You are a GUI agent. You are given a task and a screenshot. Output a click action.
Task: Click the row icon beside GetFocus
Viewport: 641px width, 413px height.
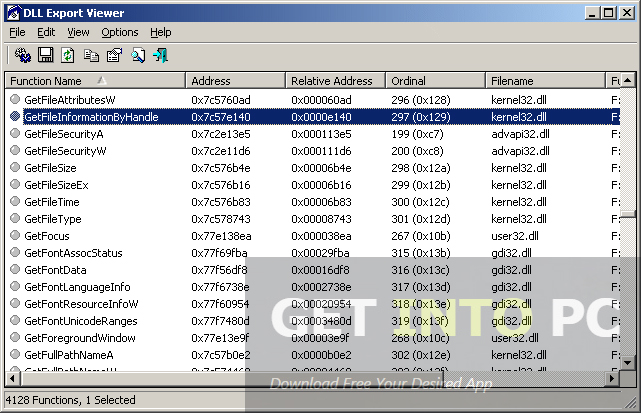tap(15, 236)
